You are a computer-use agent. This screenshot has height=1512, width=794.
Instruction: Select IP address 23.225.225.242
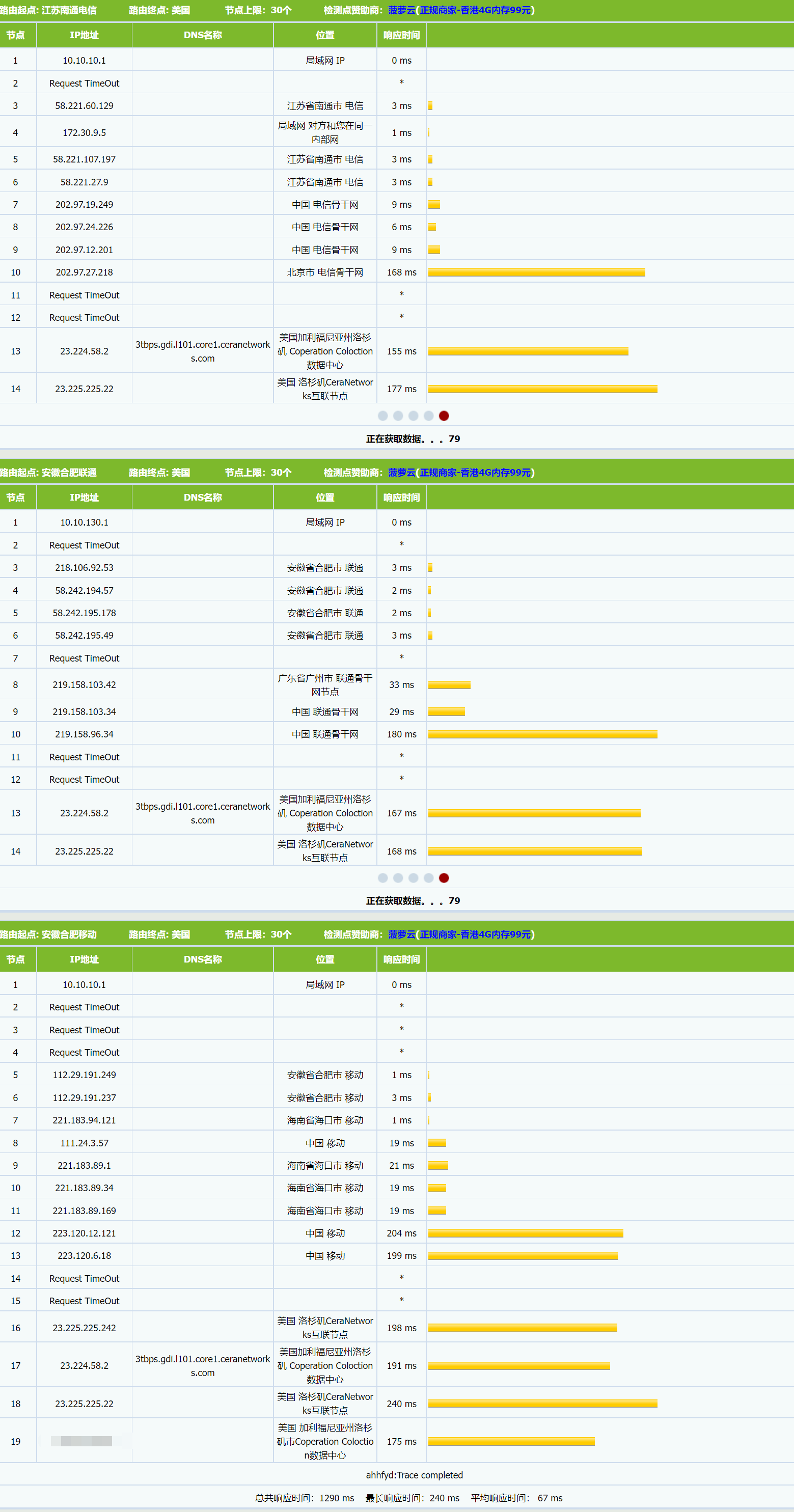tap(85, 1328)
